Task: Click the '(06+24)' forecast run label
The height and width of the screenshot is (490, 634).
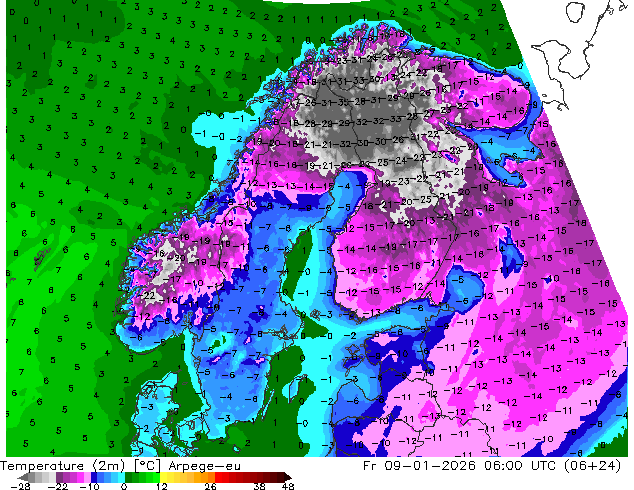Action: click(592, 466)
